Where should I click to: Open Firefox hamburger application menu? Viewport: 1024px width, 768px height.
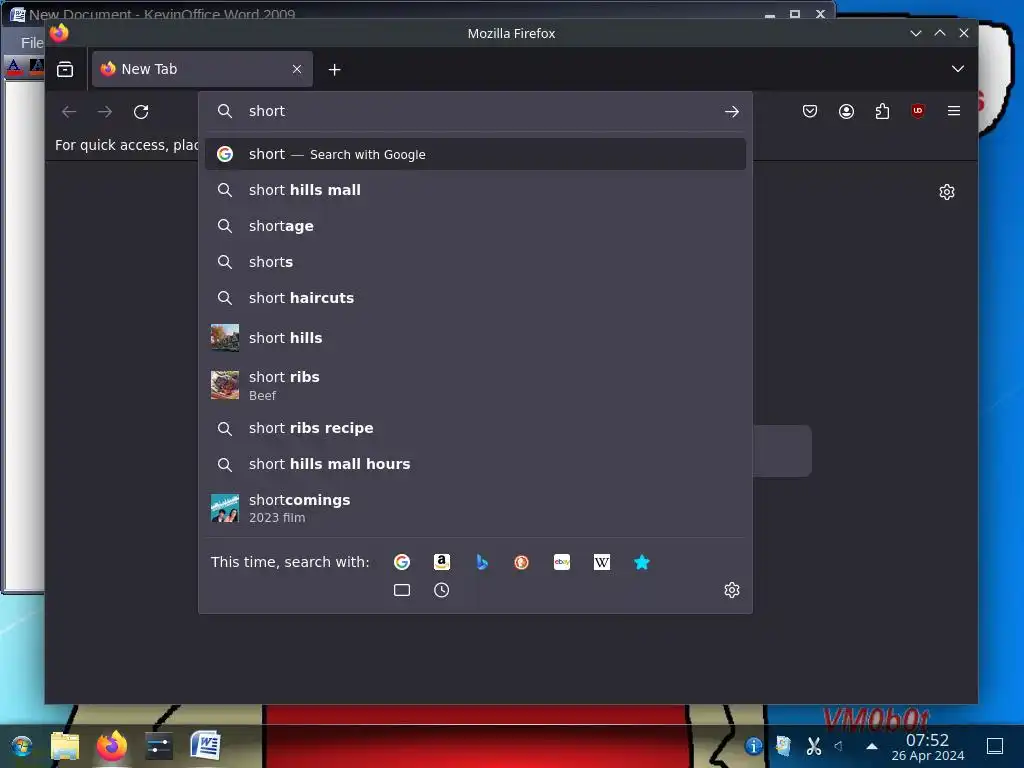click(x=953, y=111)
